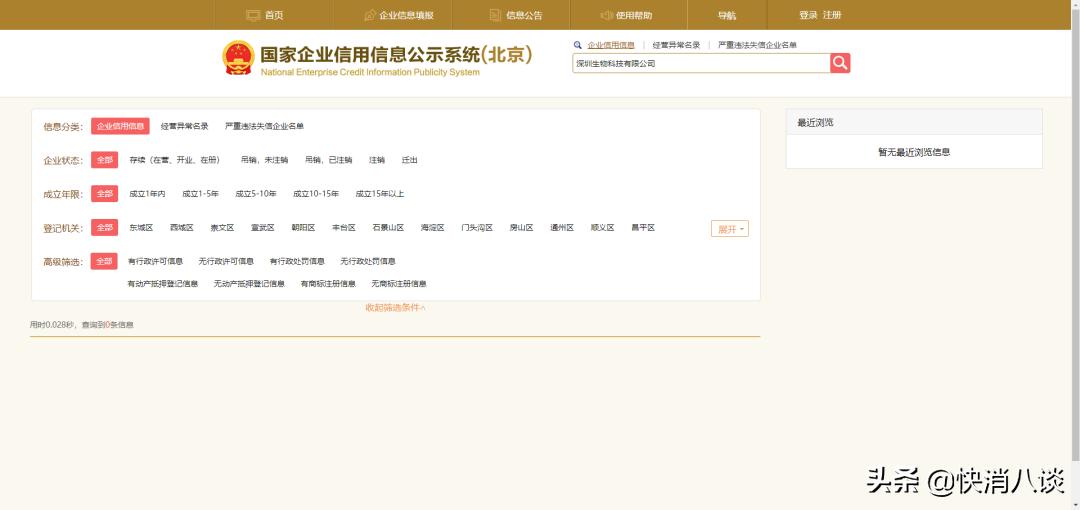Collapse filters via 收起筛选条件

[395, 308]
